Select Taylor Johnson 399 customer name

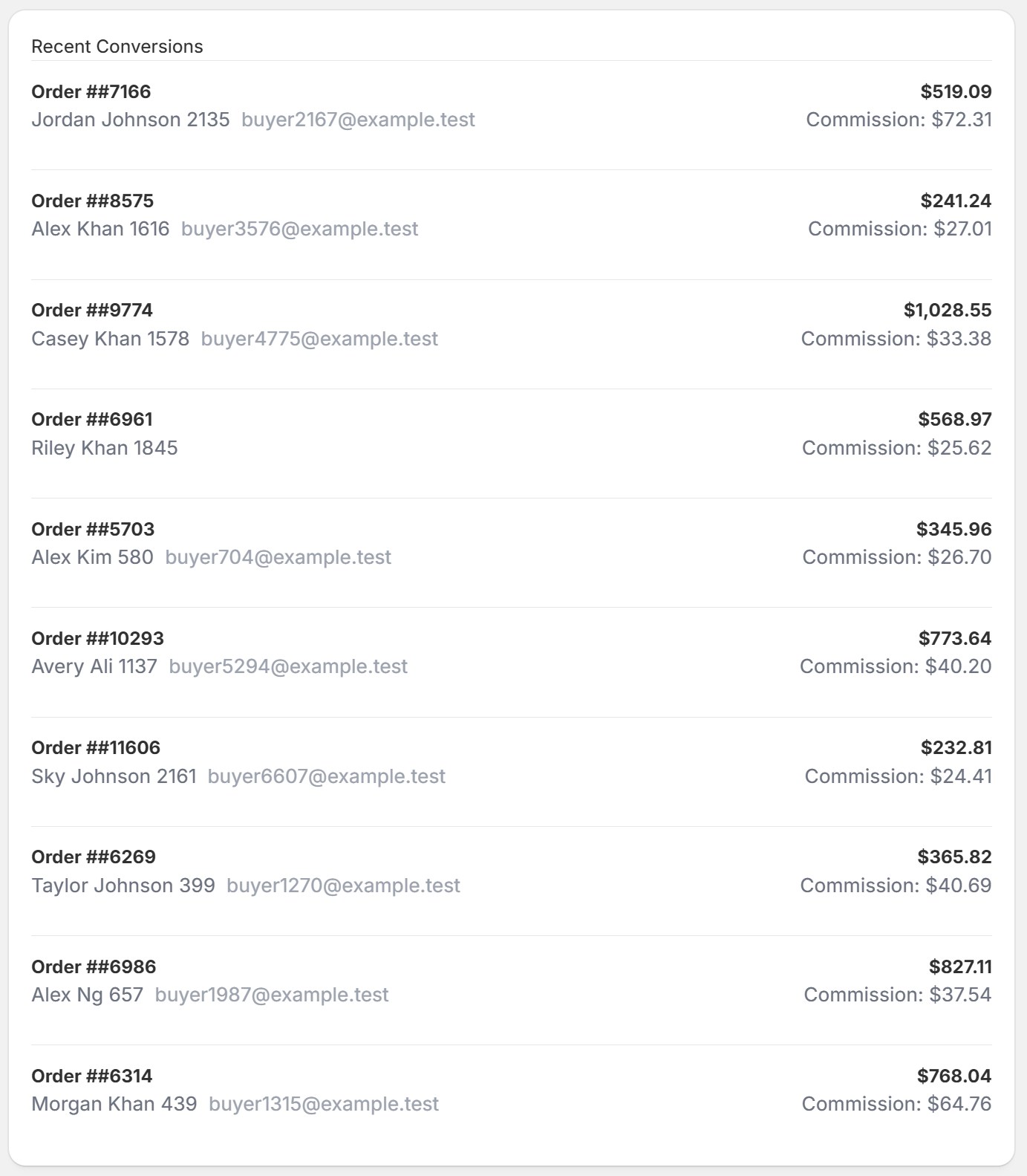click(123, 886)
